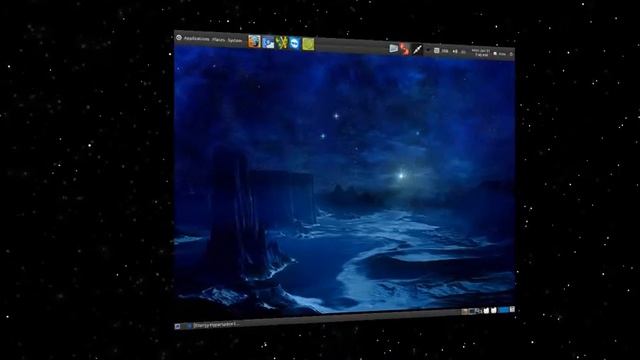640x360 pixels.
Task: Launch the blue Thunderbird mail launcher
Action: (x=268, y=42)
